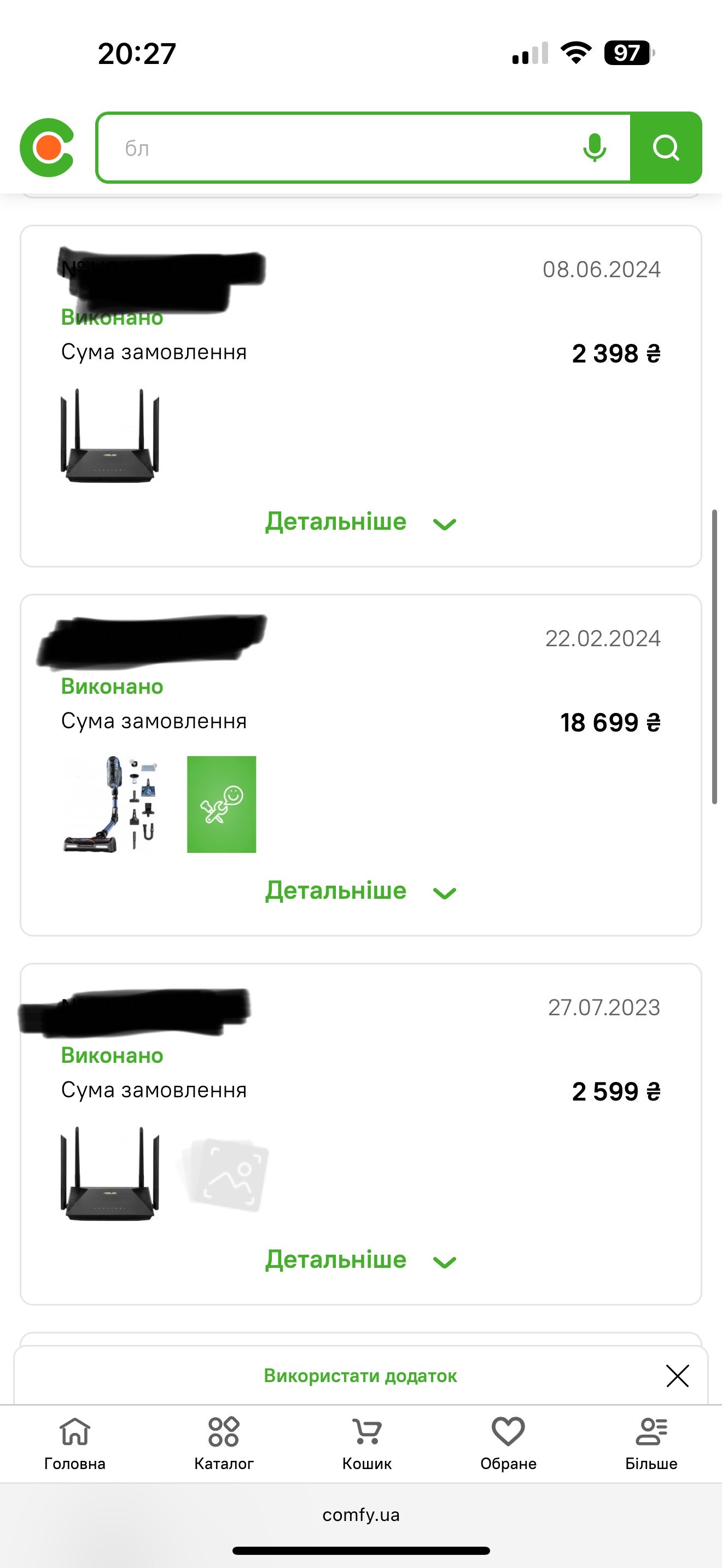722x1568 pixels.
Task: Go to Обране favorites heart icon
Action: pyautogui.click(x=508, y=1443)
